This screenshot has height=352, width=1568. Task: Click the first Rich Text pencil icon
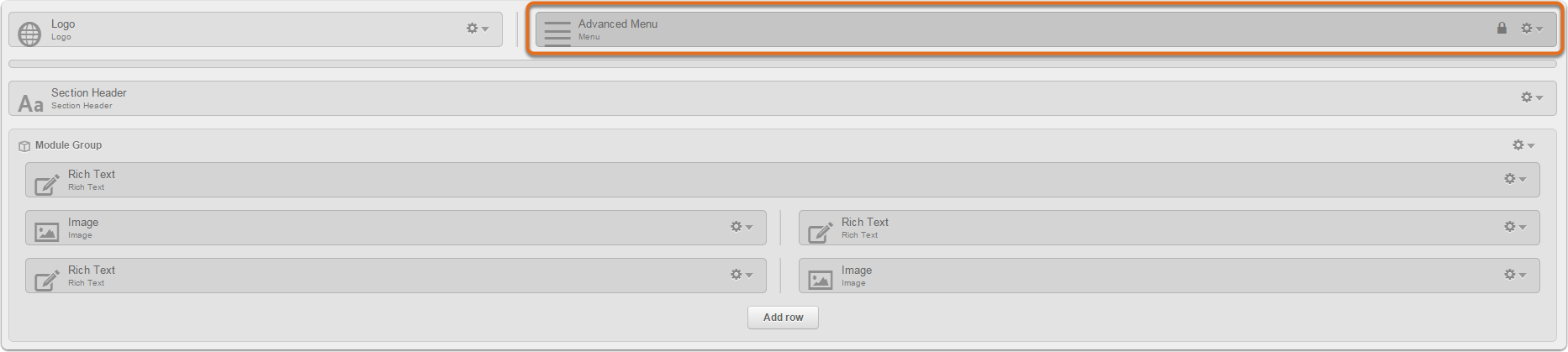(x=47, y=183)
